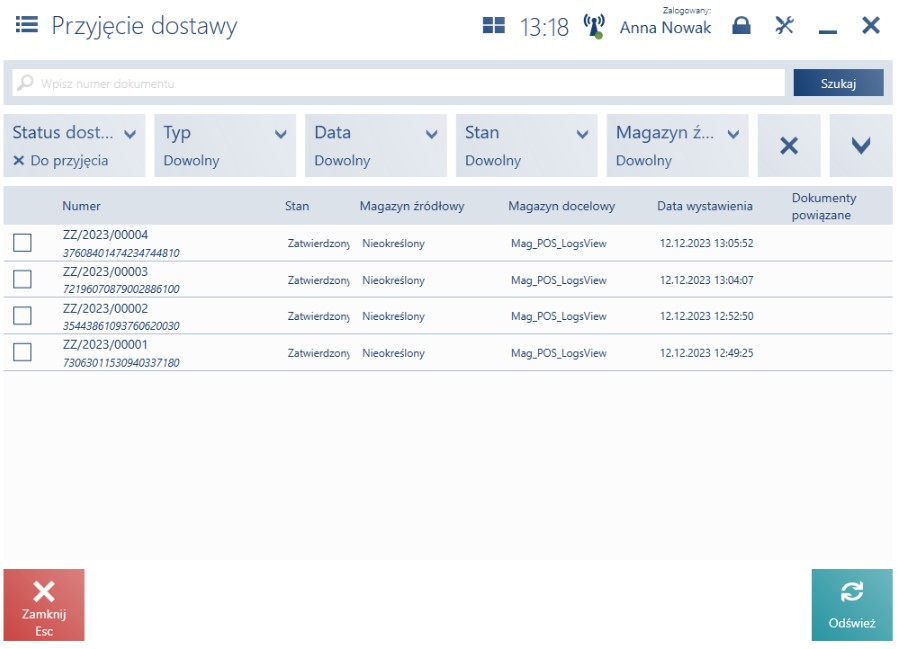This screenshot has width=898, height=649.
Task: Expand more filters chevron button
Action: [x=861, y=145]
